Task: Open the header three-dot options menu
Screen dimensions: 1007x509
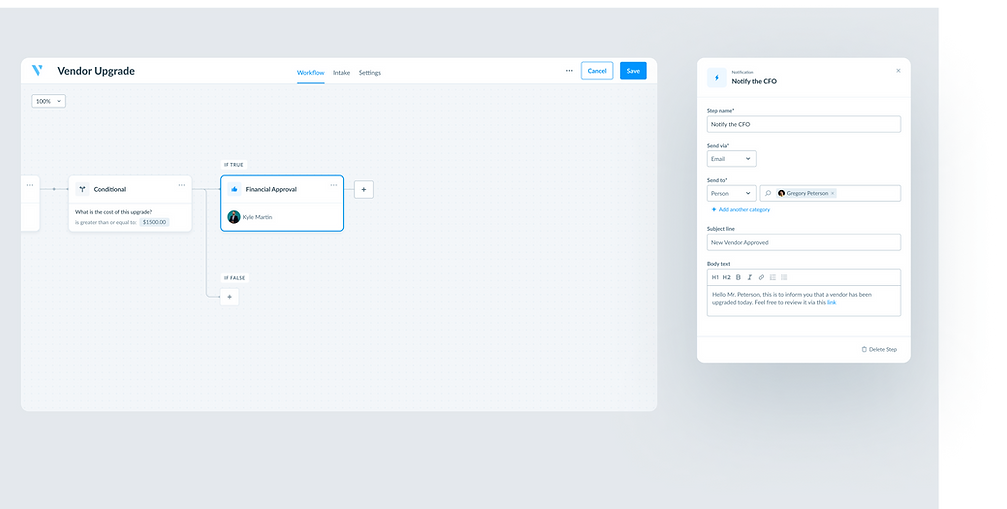Action: pos(569,71)
